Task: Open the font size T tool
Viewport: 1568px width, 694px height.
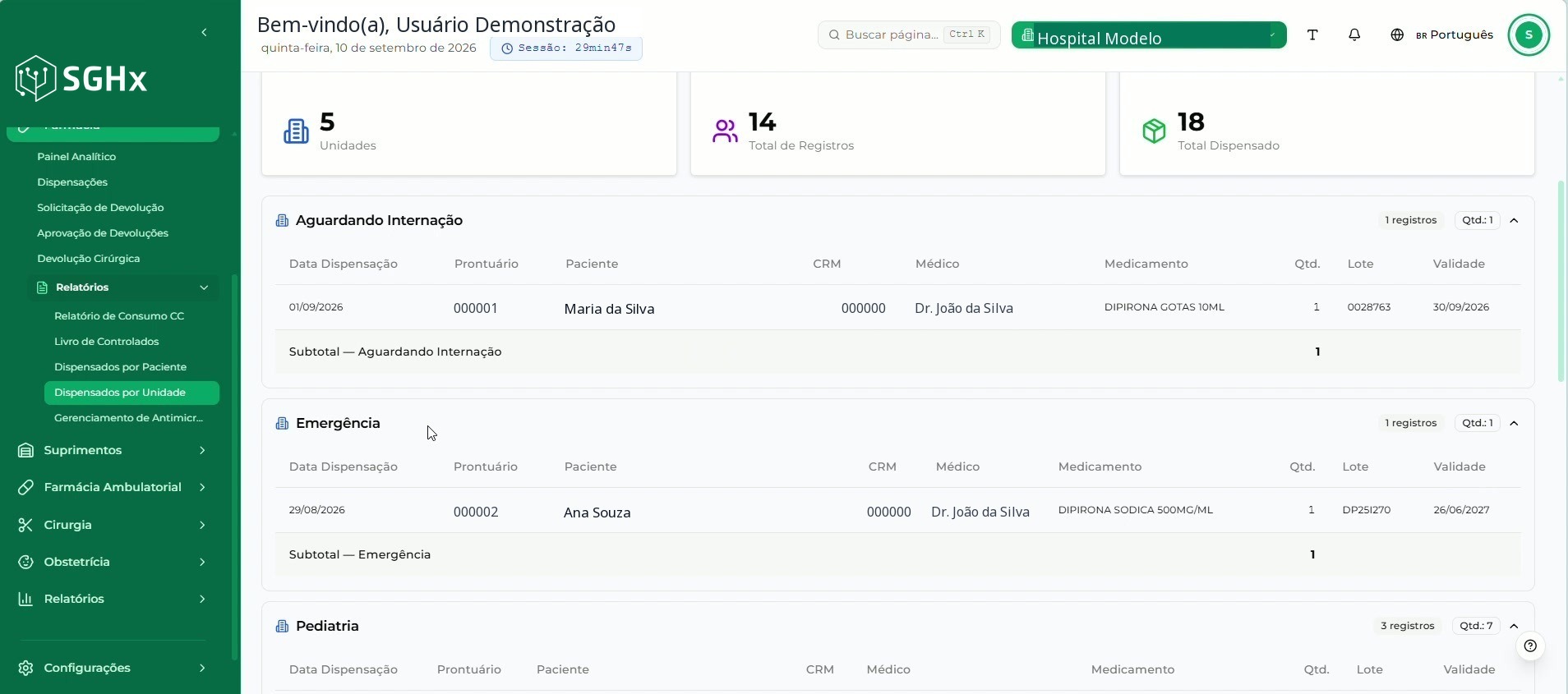Action: click(1312, 34)
